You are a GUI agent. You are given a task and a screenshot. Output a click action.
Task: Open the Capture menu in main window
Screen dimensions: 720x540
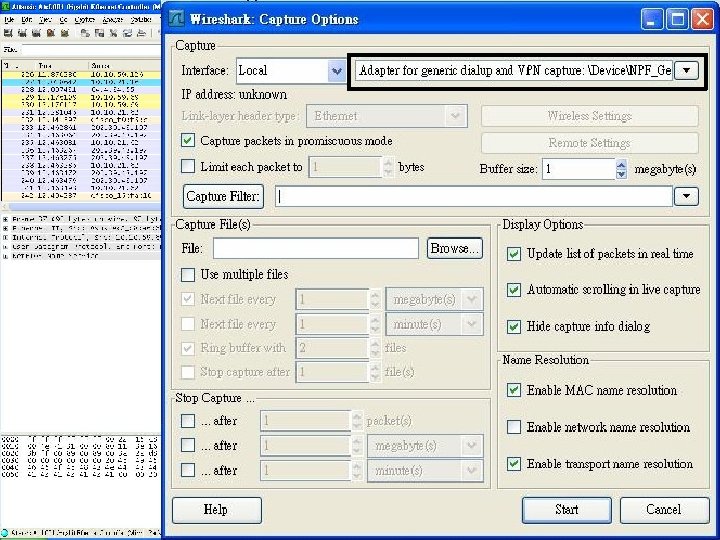(x=84, y=20)
